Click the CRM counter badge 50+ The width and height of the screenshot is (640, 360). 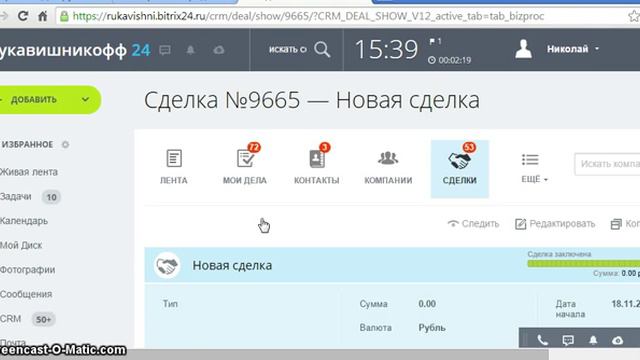coord(44,319)
